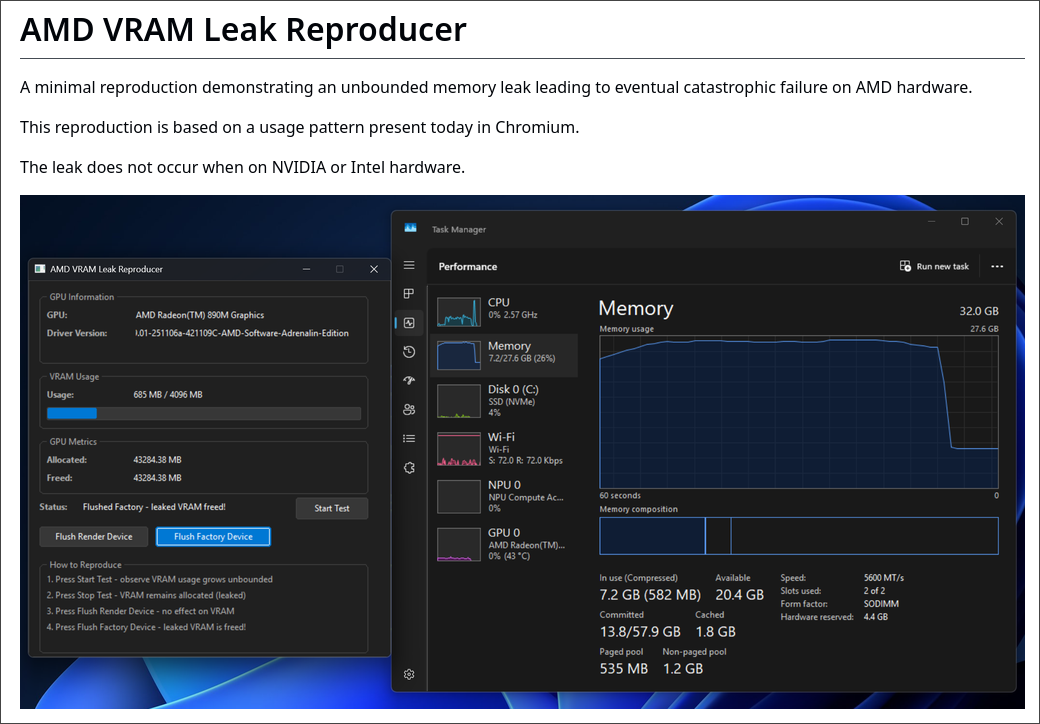Open Task Manager hamburger navigation menu
The image size is (1040, 724).
pyautogui.click(x=409, y=265)
